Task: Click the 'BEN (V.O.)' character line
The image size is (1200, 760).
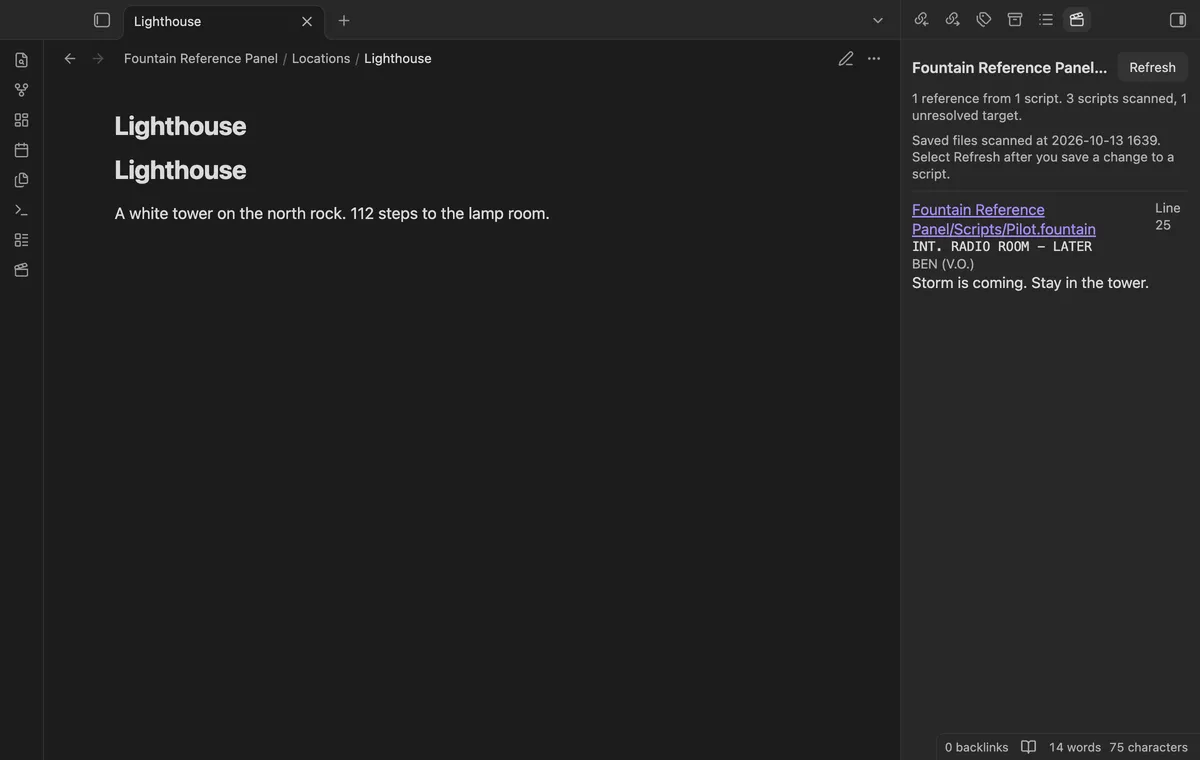Action: pyautogui.click(x=943, y=264)
